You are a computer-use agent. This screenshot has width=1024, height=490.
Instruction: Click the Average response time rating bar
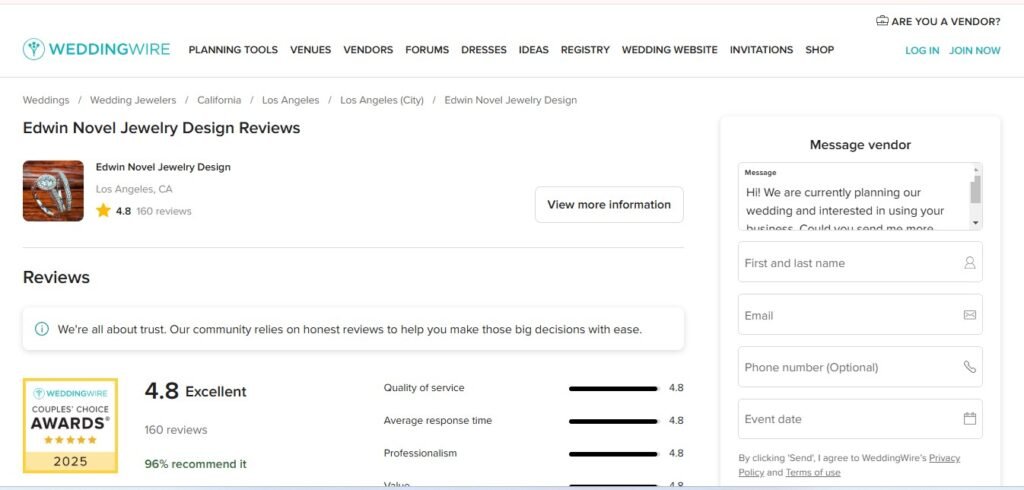[614, 421]
